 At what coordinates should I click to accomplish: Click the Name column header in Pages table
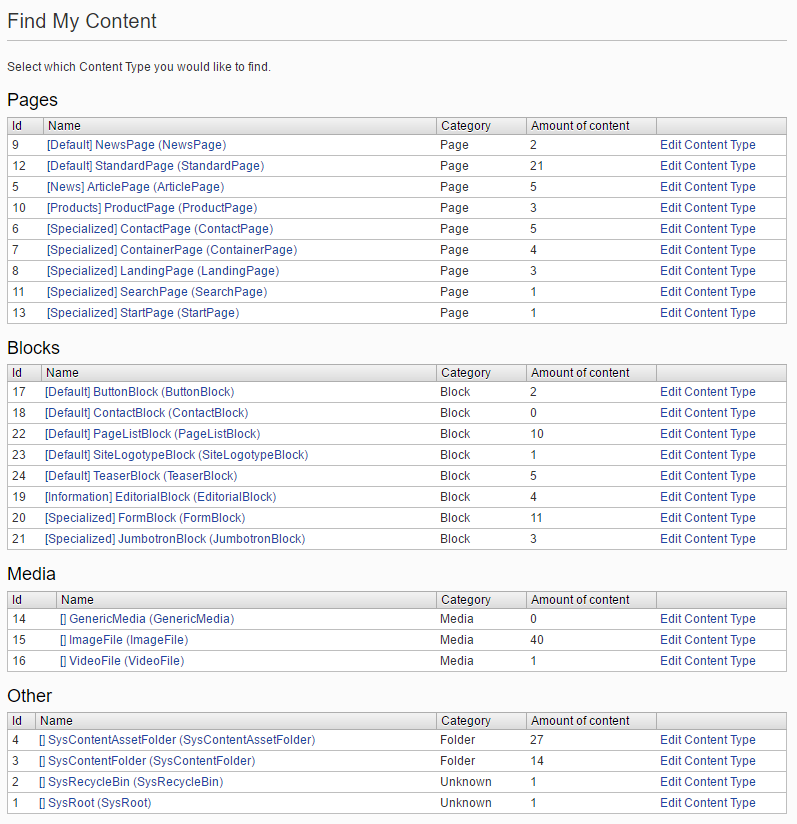click(x=64, y=126)
